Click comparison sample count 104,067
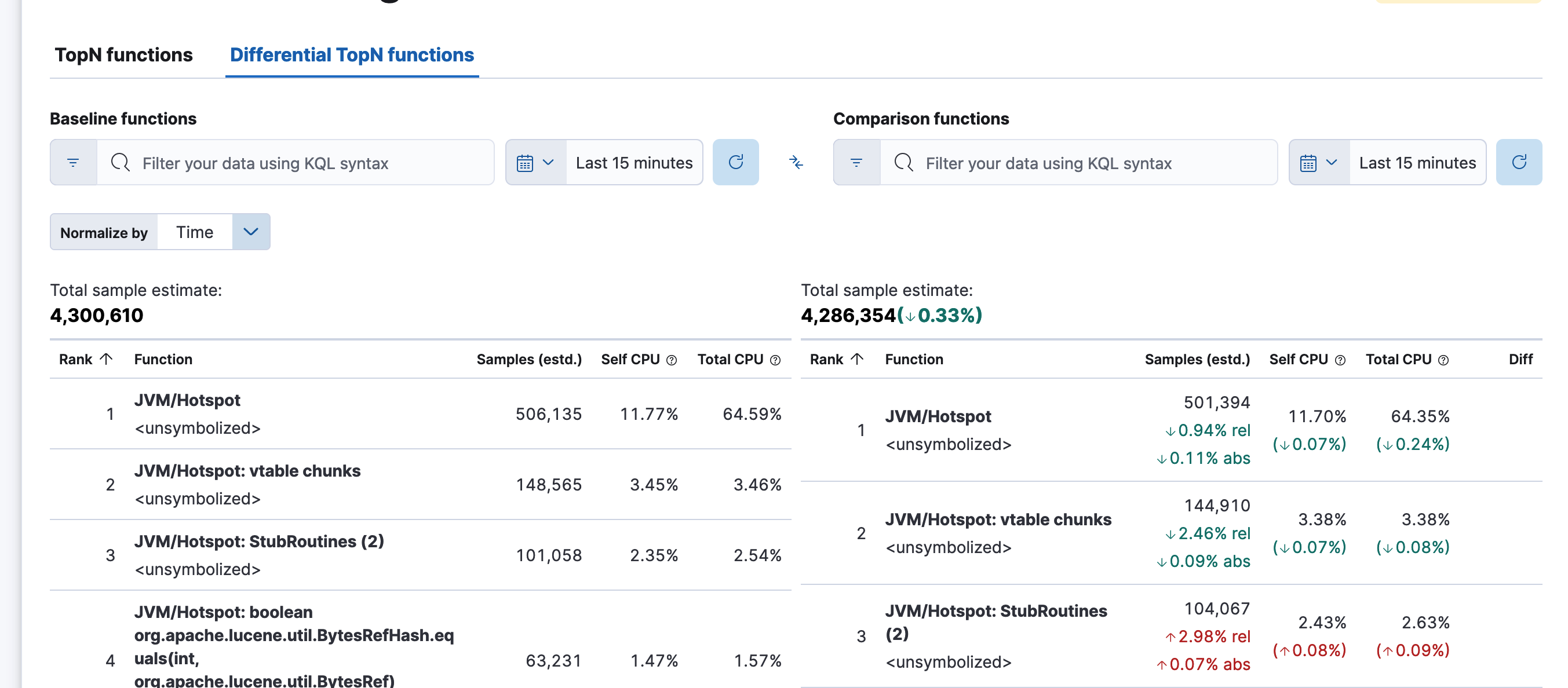1568x688 pixels. 1217,608
